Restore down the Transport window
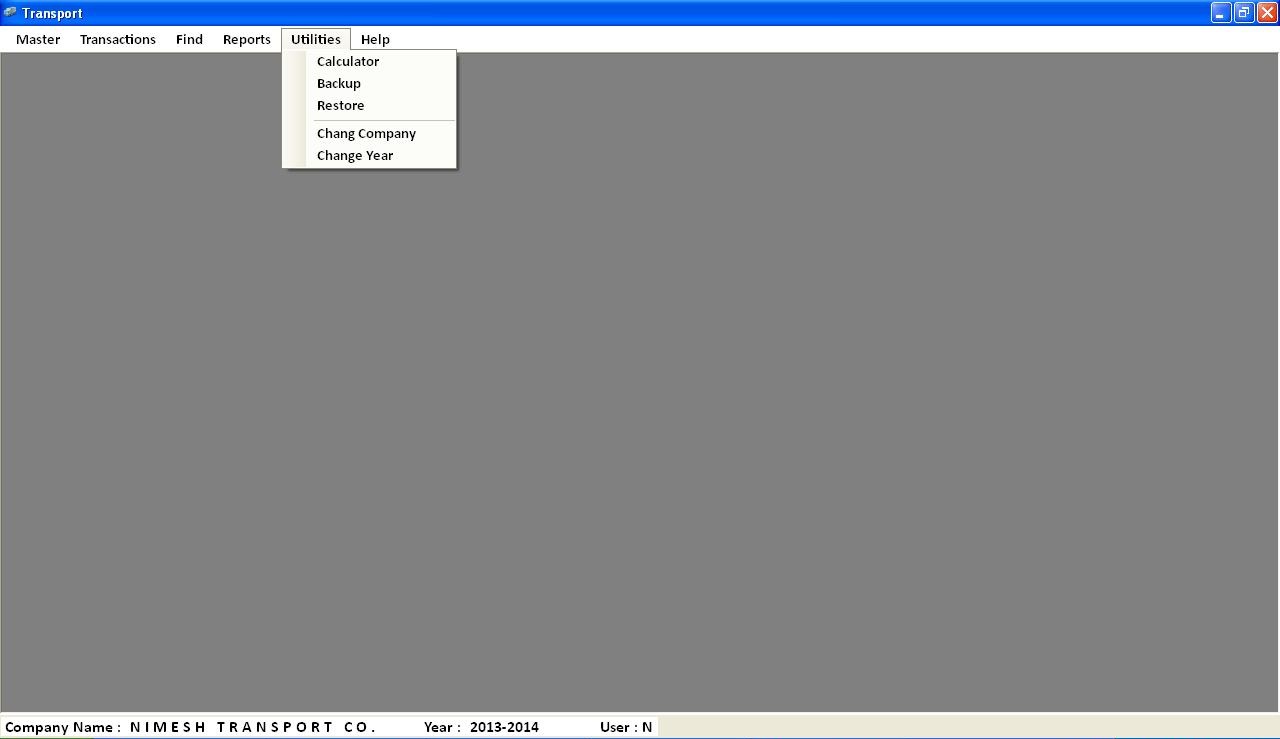Image resolution: width=1280 pixels, height=739 pixels. coord(1244,13)
